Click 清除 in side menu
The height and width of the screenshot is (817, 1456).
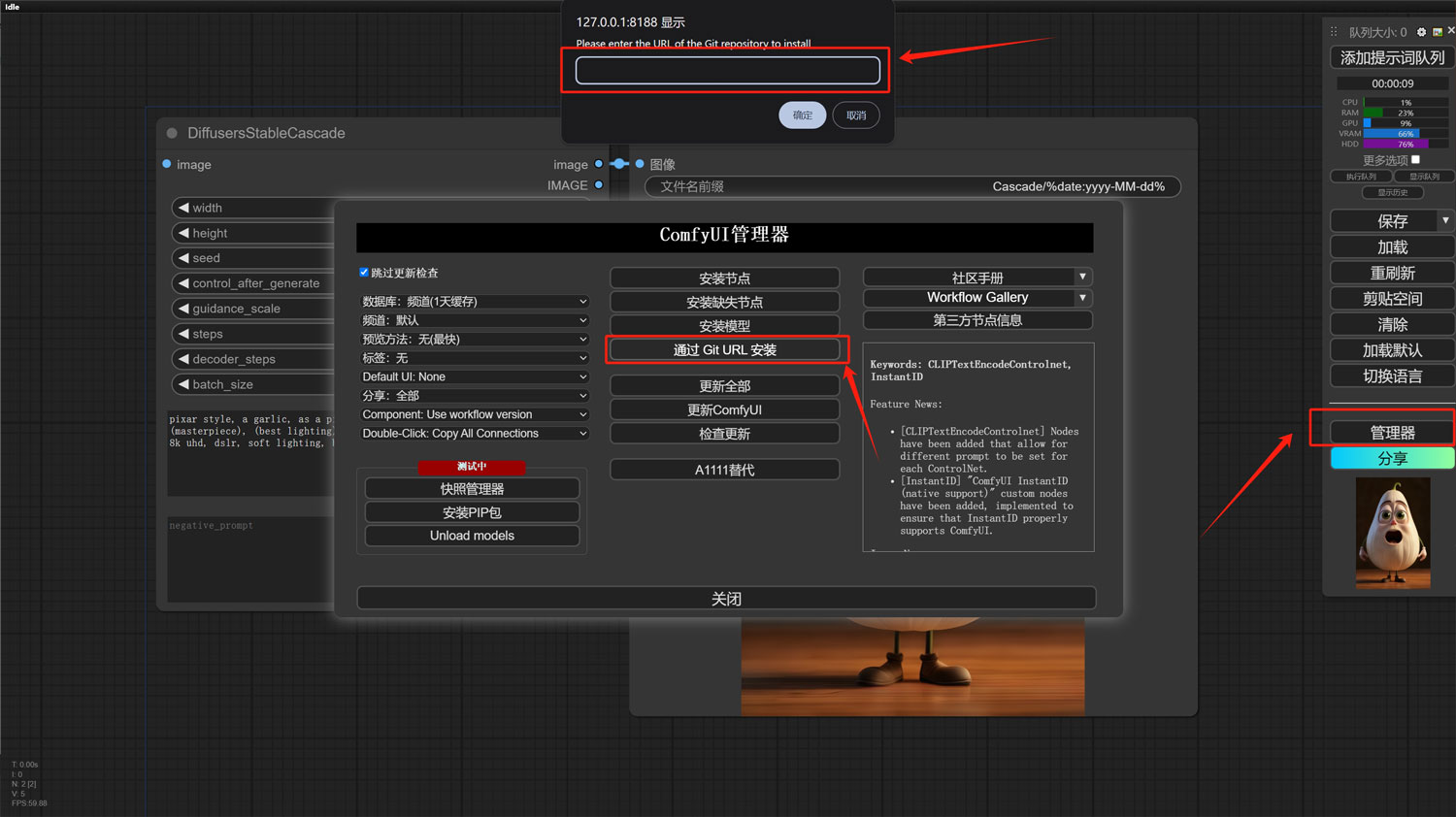tap(1393, 324)
